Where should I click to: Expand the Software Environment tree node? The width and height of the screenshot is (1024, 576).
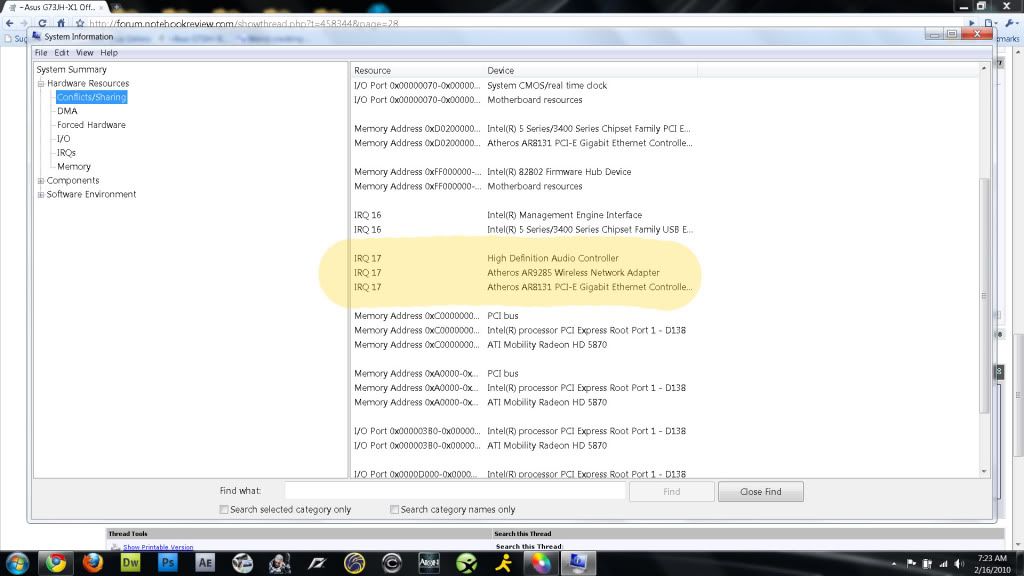(x=41, y=195)
